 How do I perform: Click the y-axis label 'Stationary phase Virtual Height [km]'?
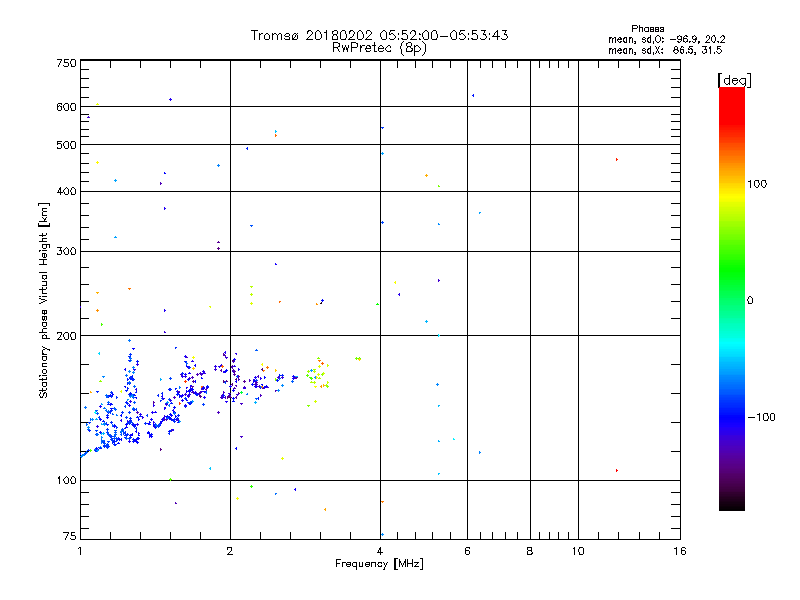coord(44,300)
